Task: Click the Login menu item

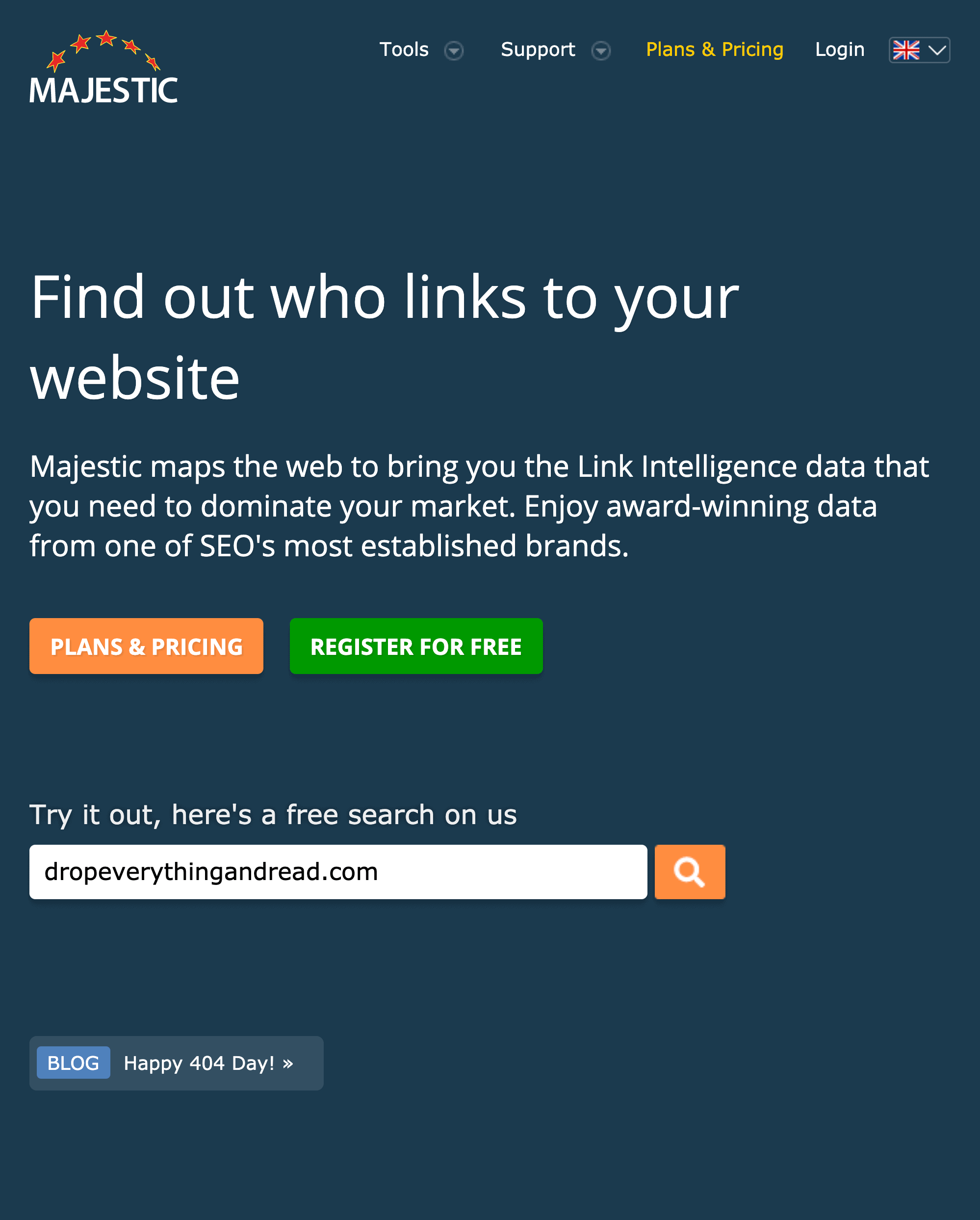Action: click(x=840, y=49)
